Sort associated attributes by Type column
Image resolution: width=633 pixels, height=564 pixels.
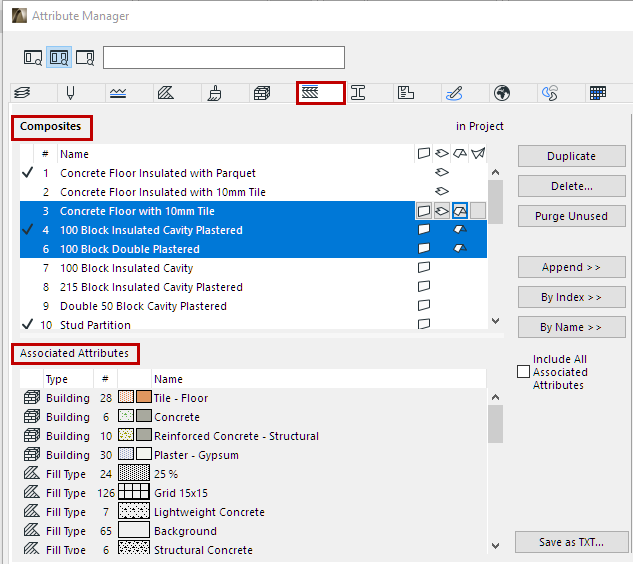coord(68,379)
